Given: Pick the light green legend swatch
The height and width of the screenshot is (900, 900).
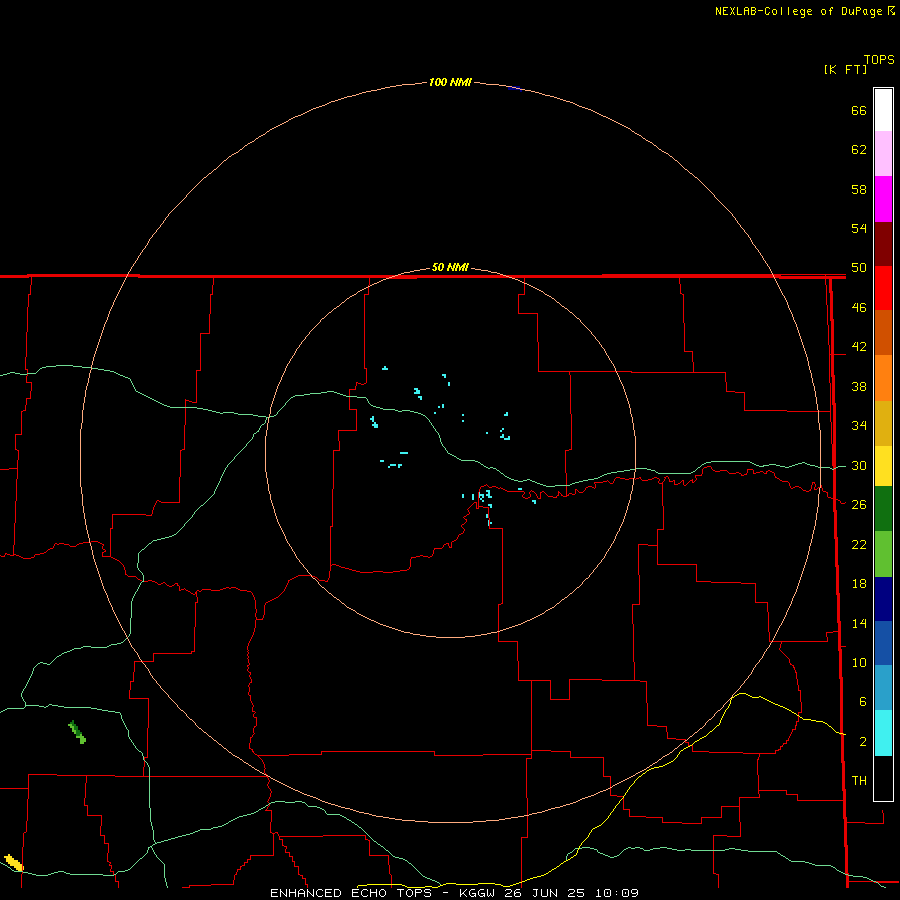Looking at the screenshot, I should coord(883,554).
